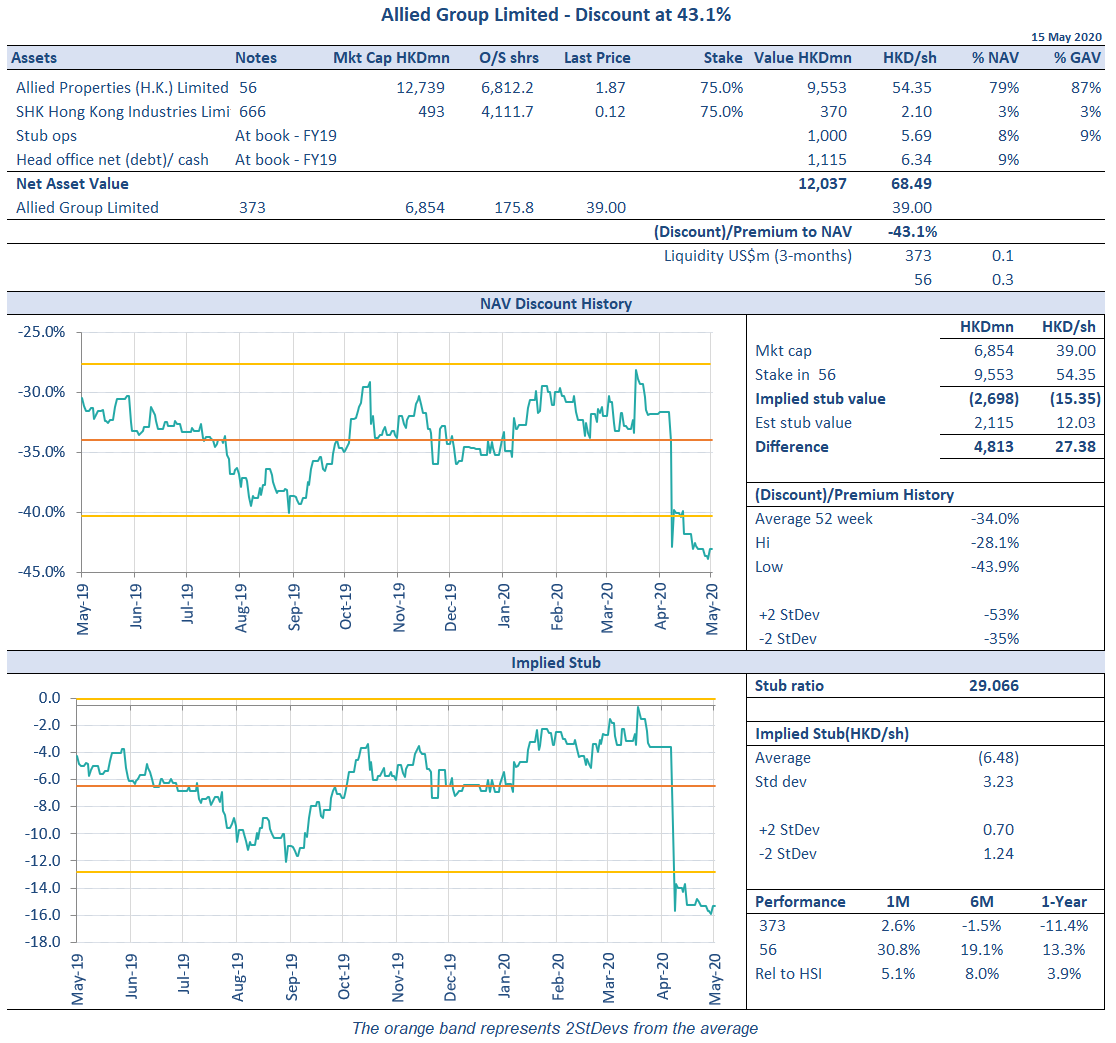Viewport: 1116px width, 1043px height.
Task: Open the NAV Discount History section header
Action: coord(557,303)
